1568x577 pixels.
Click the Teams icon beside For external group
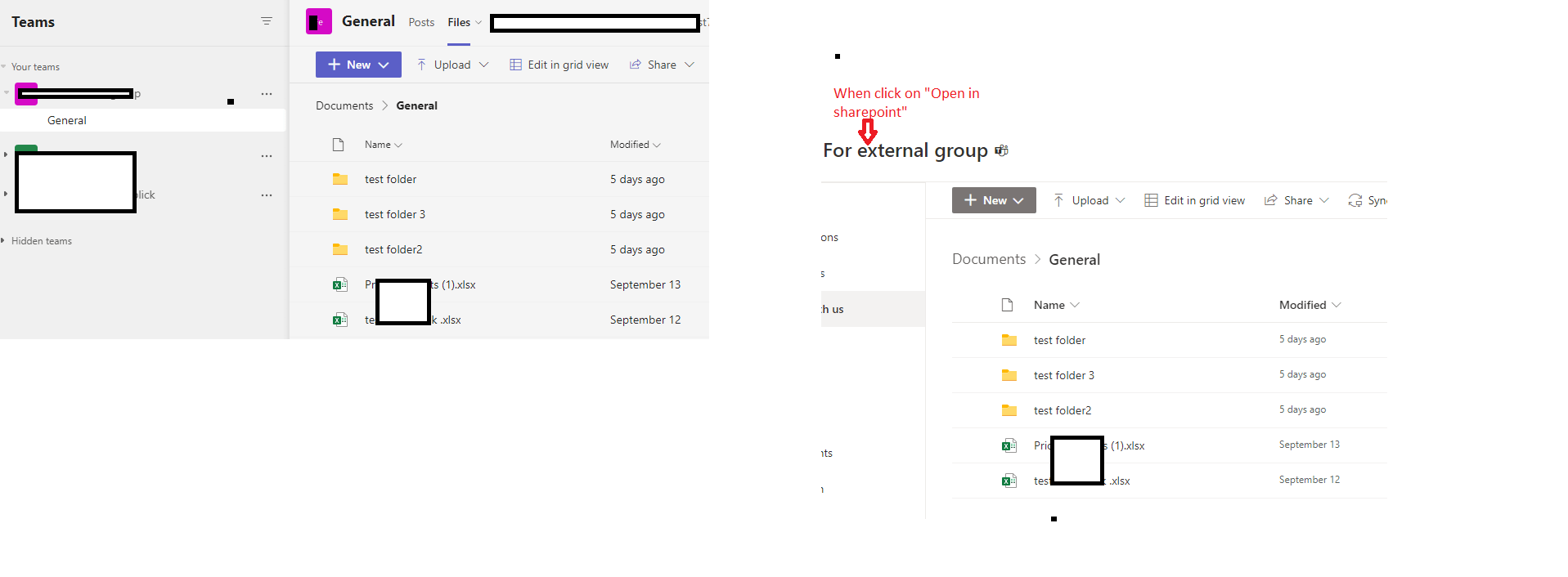click(1001, 150)
